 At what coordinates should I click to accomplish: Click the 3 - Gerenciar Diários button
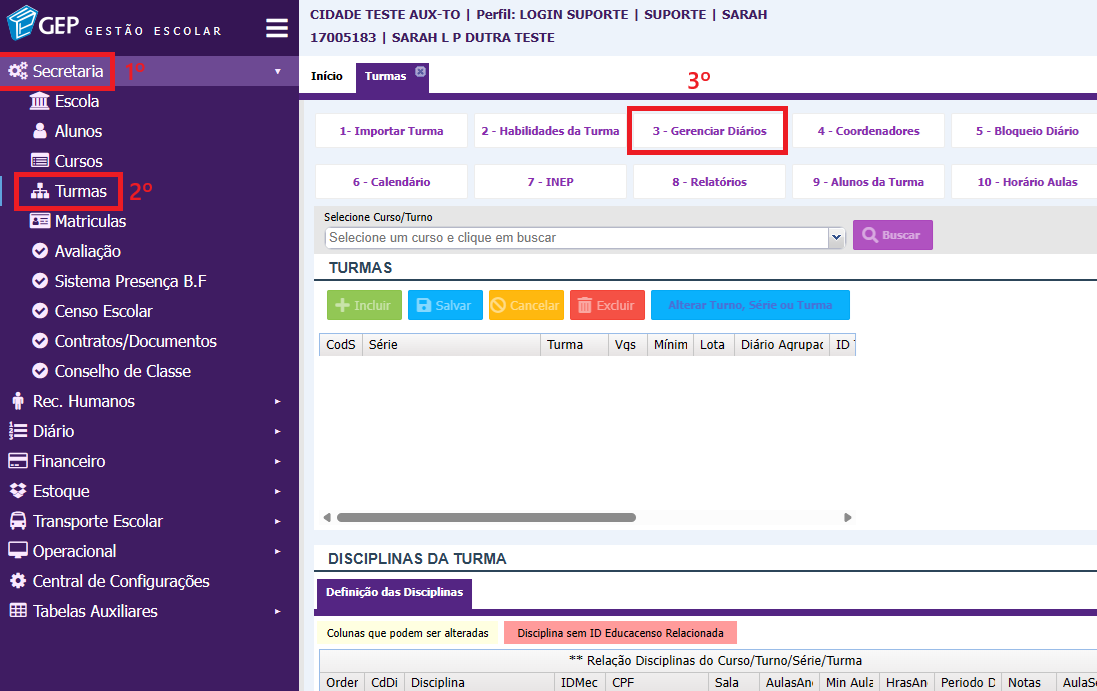709,131
